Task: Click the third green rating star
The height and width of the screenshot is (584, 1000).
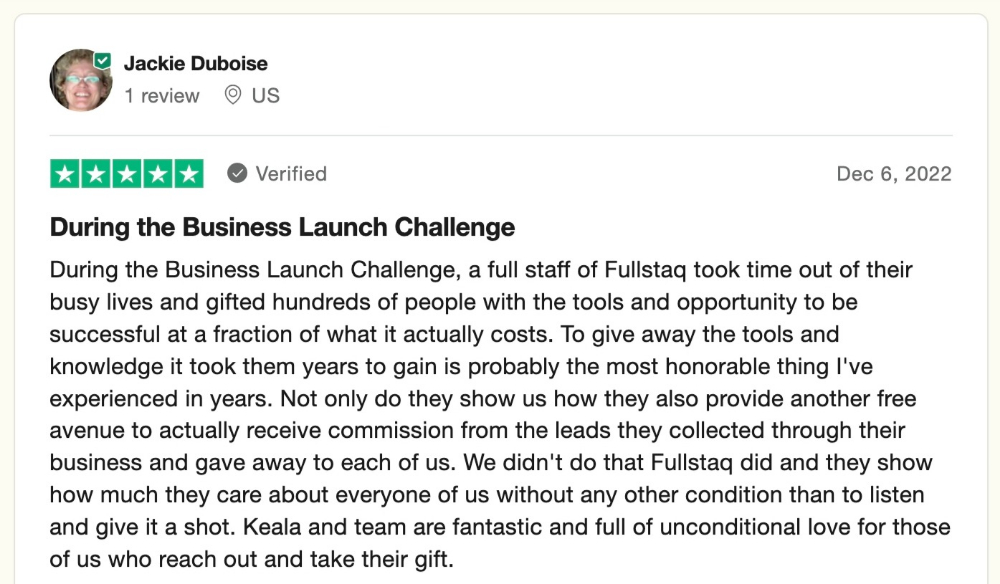Action: 127,173
